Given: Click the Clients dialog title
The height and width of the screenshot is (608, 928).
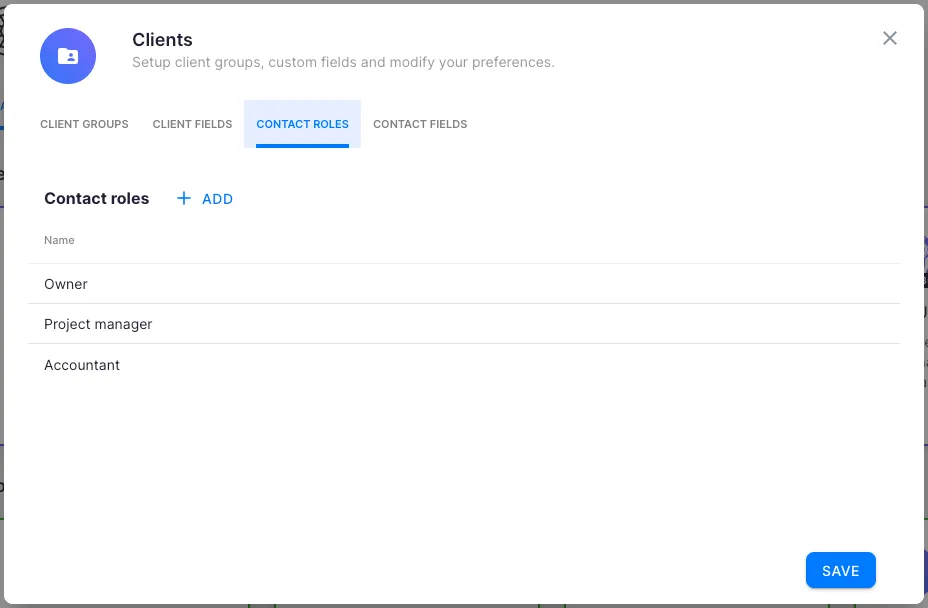Looking at the screenshot, I should pyautogui.click(x=163, y=40).
